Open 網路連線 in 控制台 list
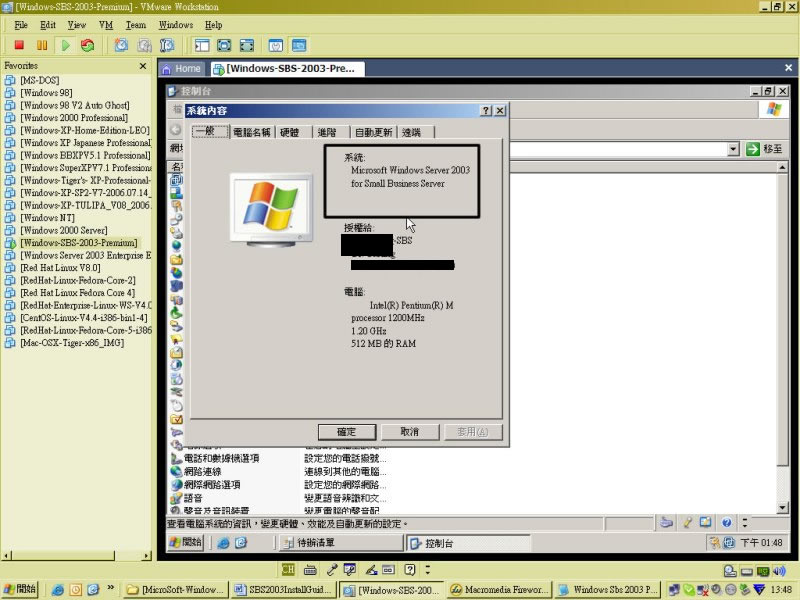800x600 pixels. (x=203, y=471)
